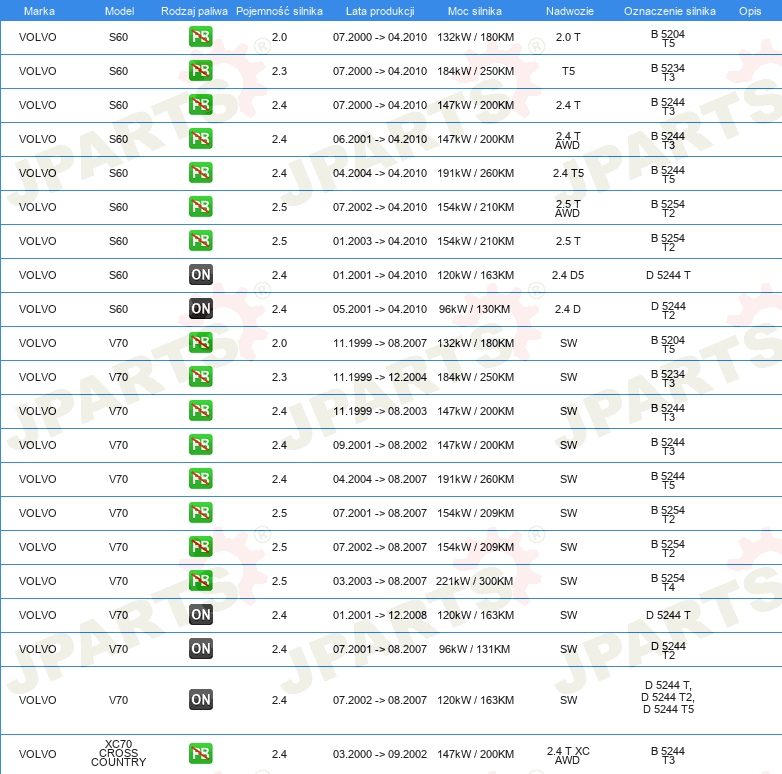Click the Model column header
The image size is (782, 774).
[119, 11]
